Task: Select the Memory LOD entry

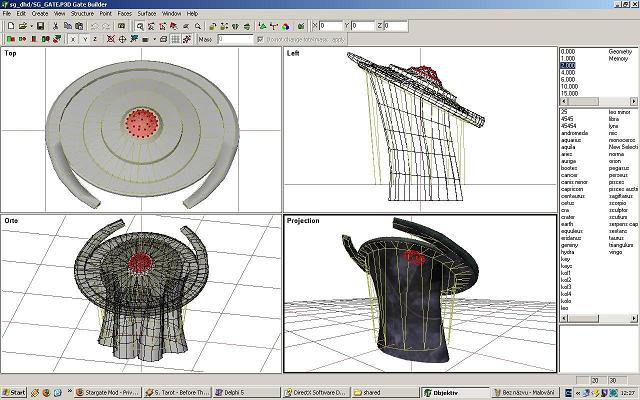Action: (618, 58)
